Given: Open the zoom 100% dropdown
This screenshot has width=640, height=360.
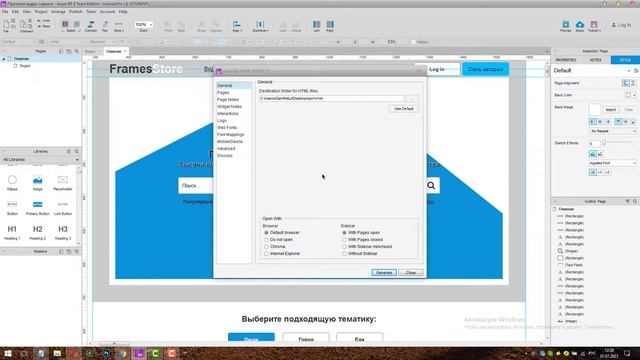Looking at the screenshot, I should 144,25.
